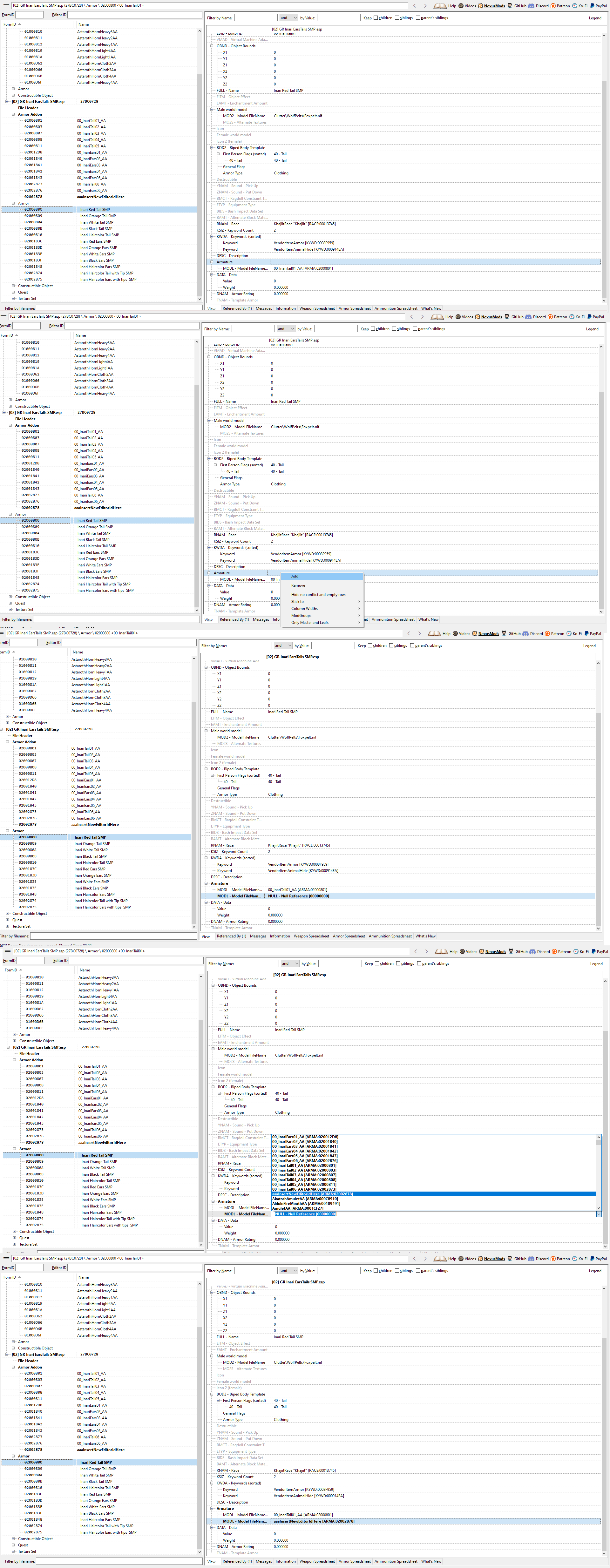Image resolution: width=610 pixels, height=1568 pixels.
Task: Tick children checkbox in capture showing context menu
Action: (x=373, y=329)
